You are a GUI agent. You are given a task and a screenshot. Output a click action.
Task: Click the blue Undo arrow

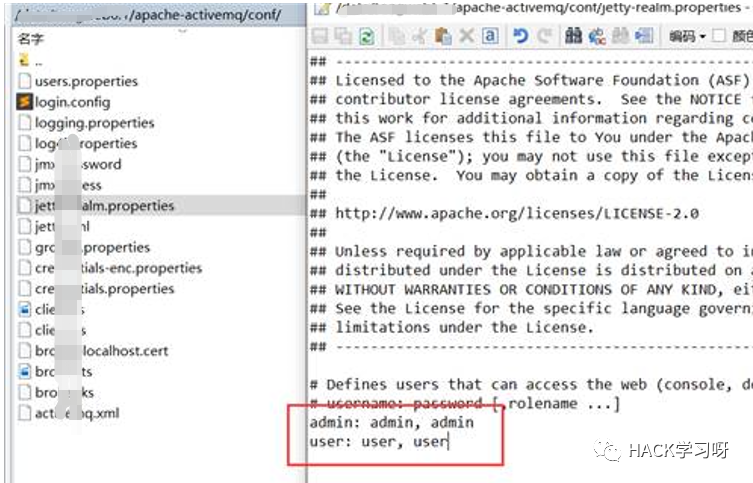pyautogui.click(x=521, y=36)
